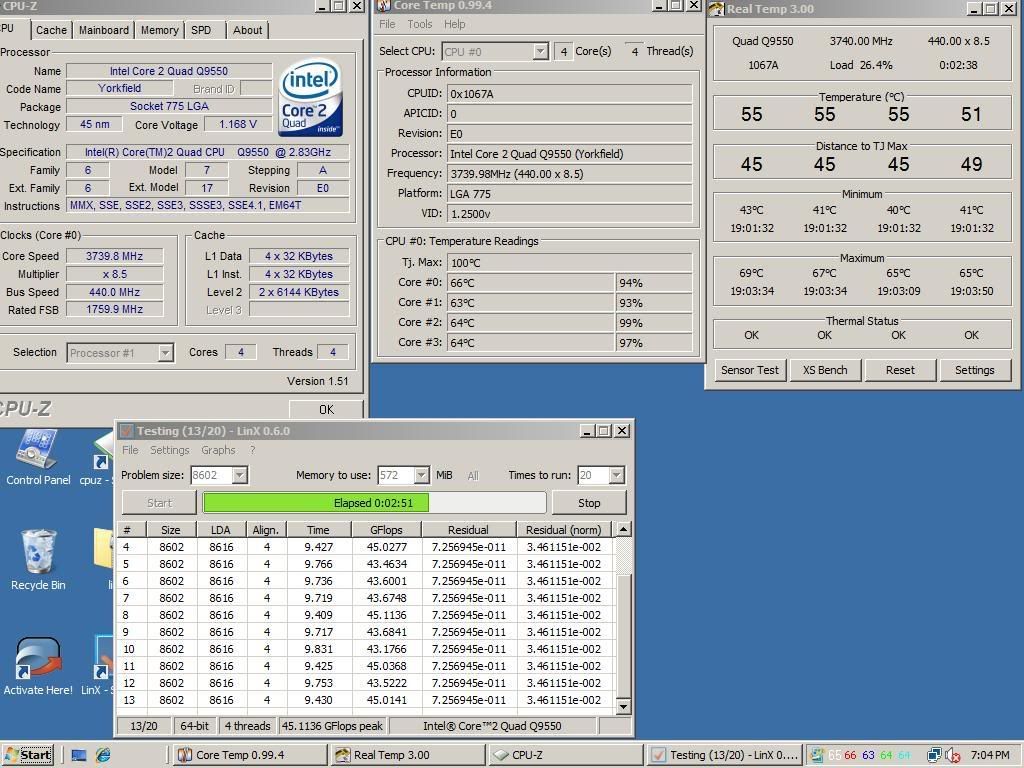Screen dimensions: 1024x768
Task: Switch to Real Temp 3.00 taskbar button
Action: point(408,755)
